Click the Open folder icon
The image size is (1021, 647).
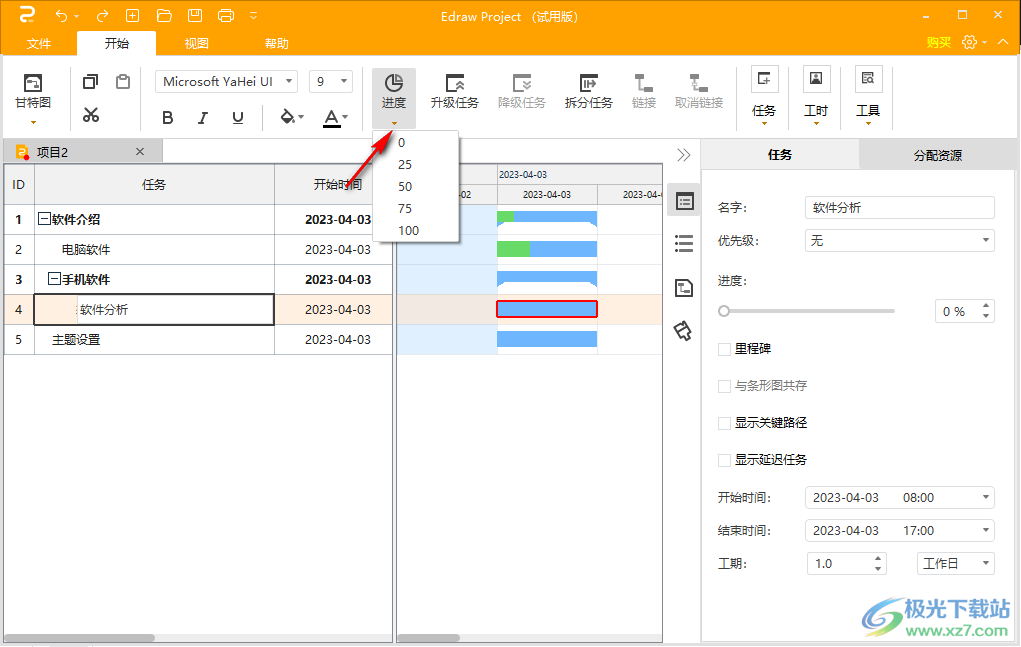coord(164,16)
